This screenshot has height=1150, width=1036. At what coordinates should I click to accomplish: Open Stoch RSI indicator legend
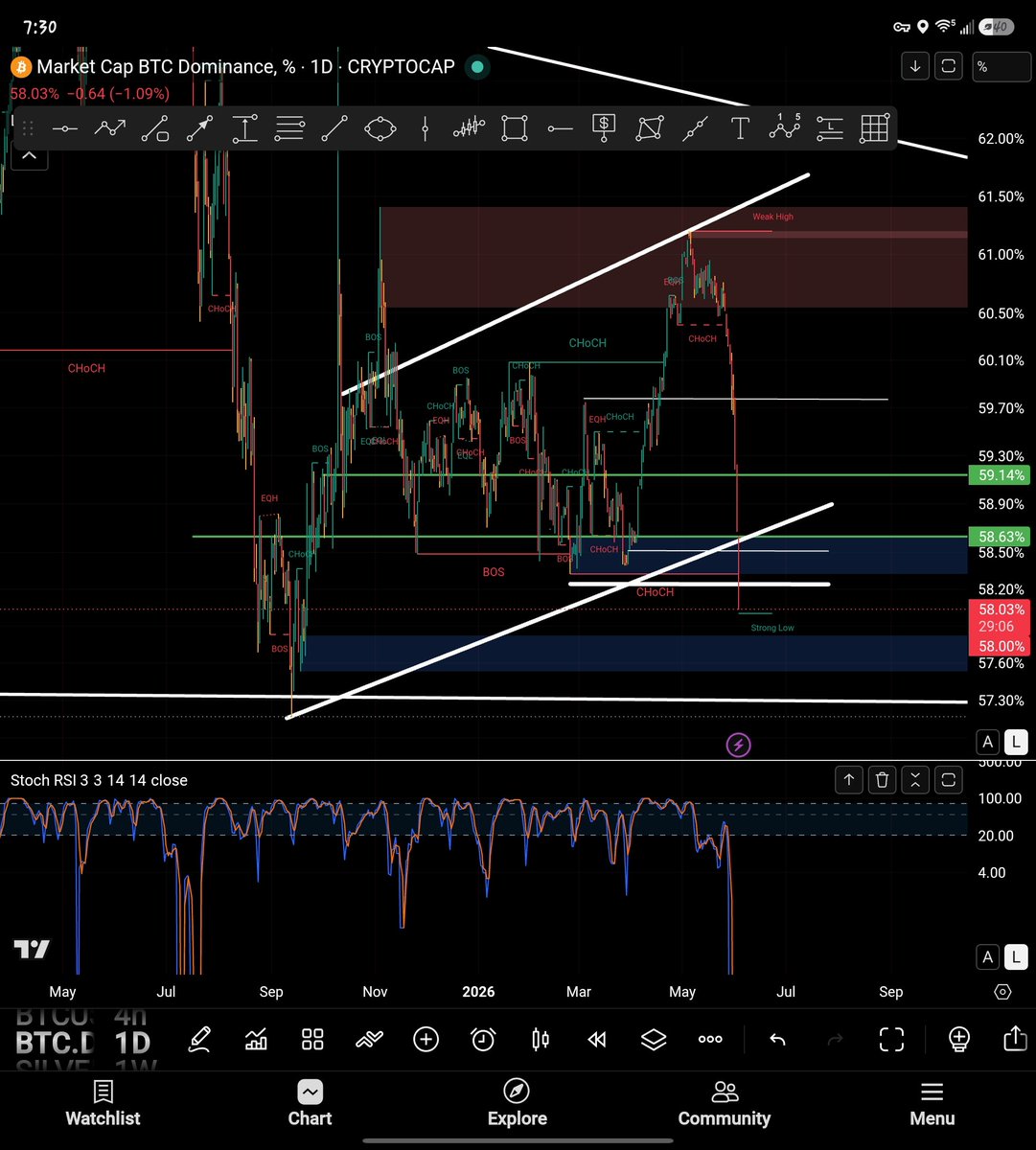point(99,780)
